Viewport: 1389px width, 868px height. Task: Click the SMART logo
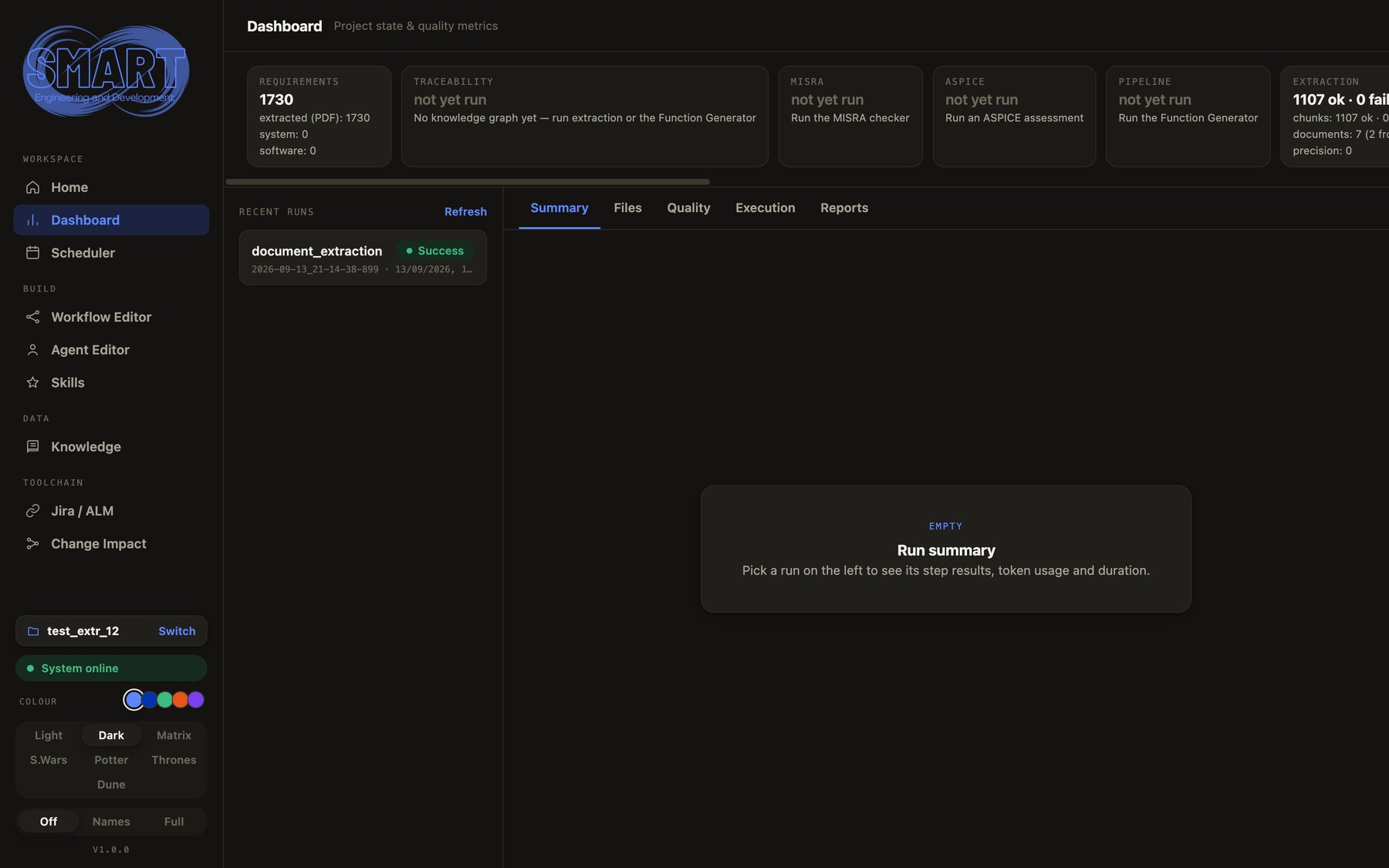point(106,71)
